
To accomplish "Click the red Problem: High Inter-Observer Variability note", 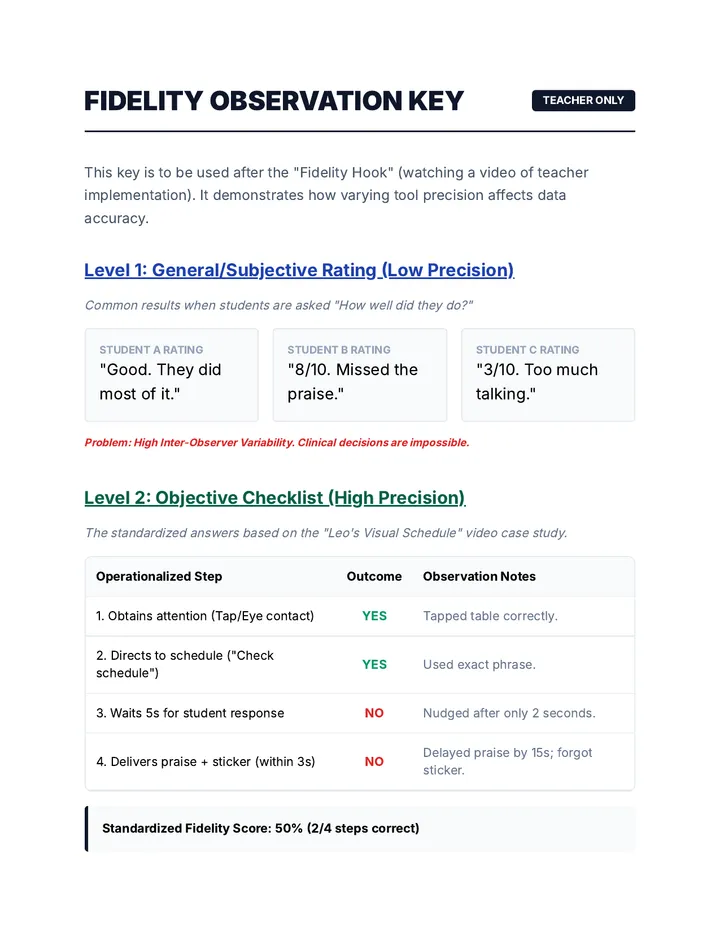I will (x=276, y=442).
